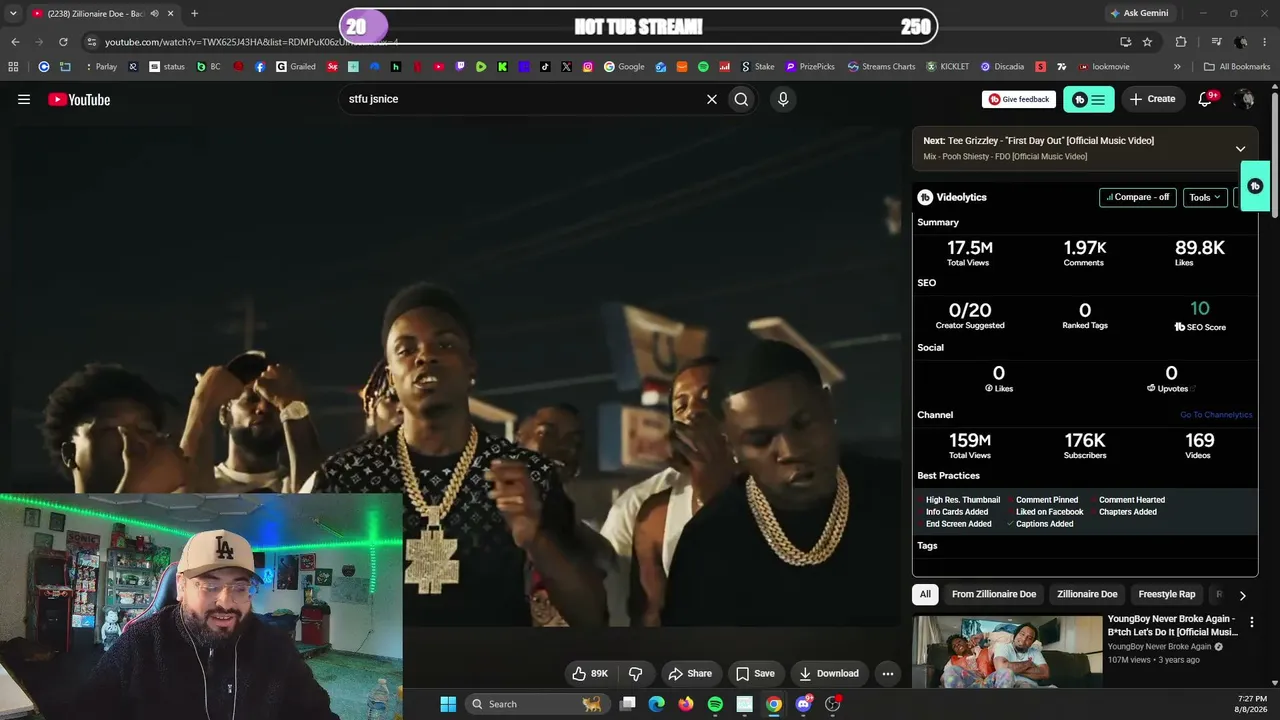The height and width of the screenshot is (720, 1280).
Task: Bookmark this page with the star
Action: pyautogui.click(x=1147, y=42)
